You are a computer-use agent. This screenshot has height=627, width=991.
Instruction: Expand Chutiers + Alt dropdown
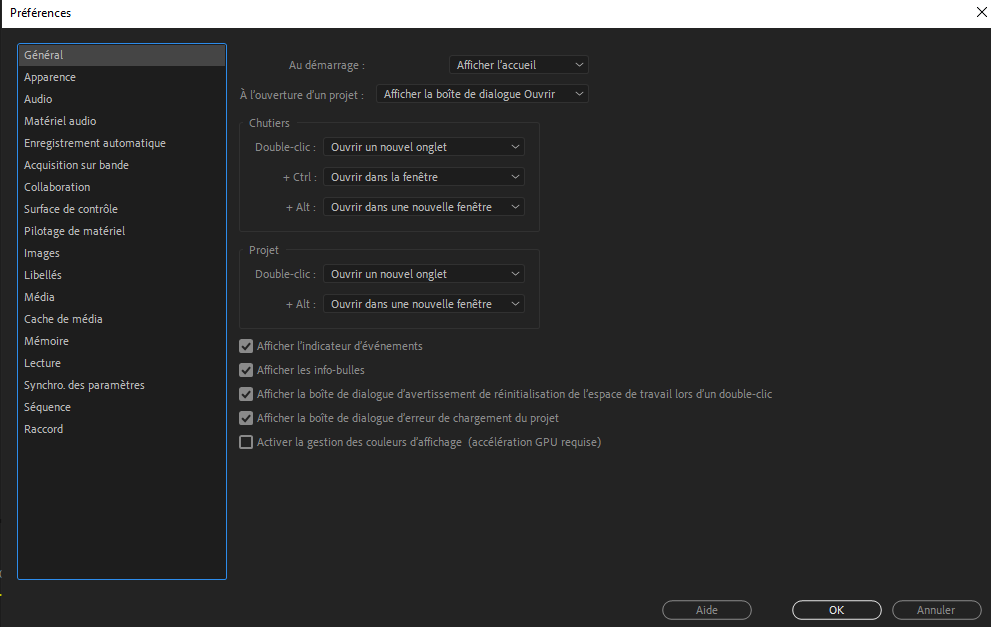tap(423, 207)
